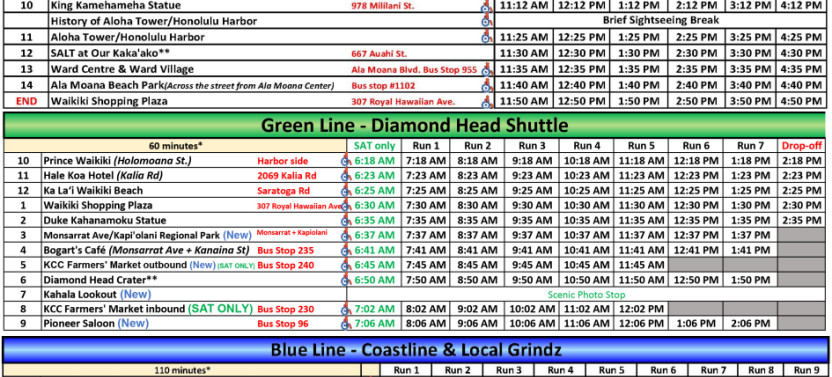Click '978 Mililani St.' address
Viewport: 832px width, 377px height.
click(383, 6)
